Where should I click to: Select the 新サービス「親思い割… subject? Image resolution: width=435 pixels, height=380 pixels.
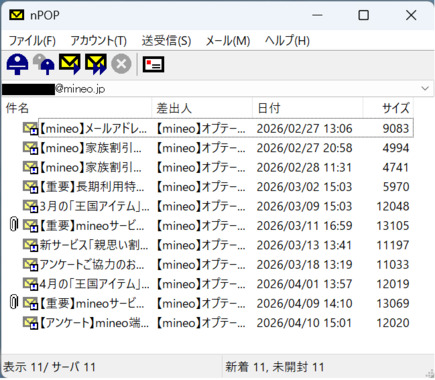94,245
